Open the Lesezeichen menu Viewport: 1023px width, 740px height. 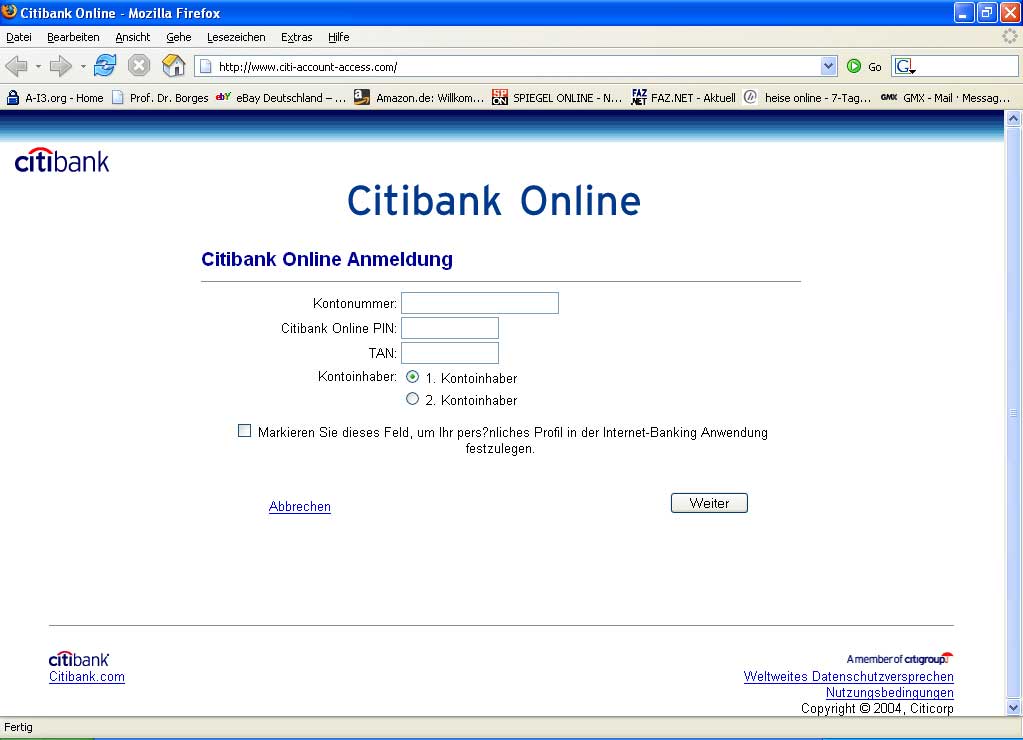(x=236, y=37)
